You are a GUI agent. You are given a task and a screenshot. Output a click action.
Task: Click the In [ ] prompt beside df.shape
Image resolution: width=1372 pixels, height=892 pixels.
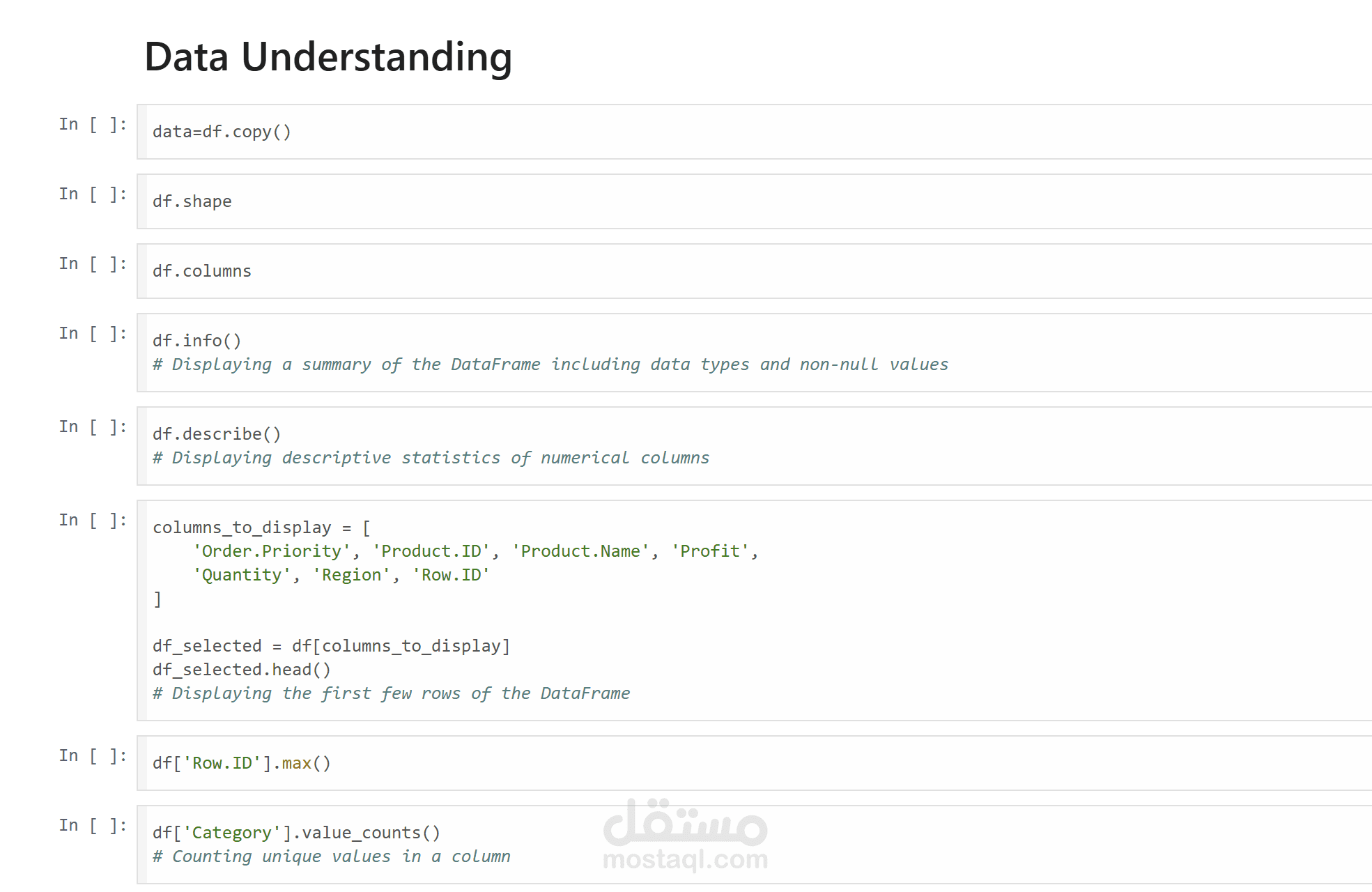[x=93, y=194]
